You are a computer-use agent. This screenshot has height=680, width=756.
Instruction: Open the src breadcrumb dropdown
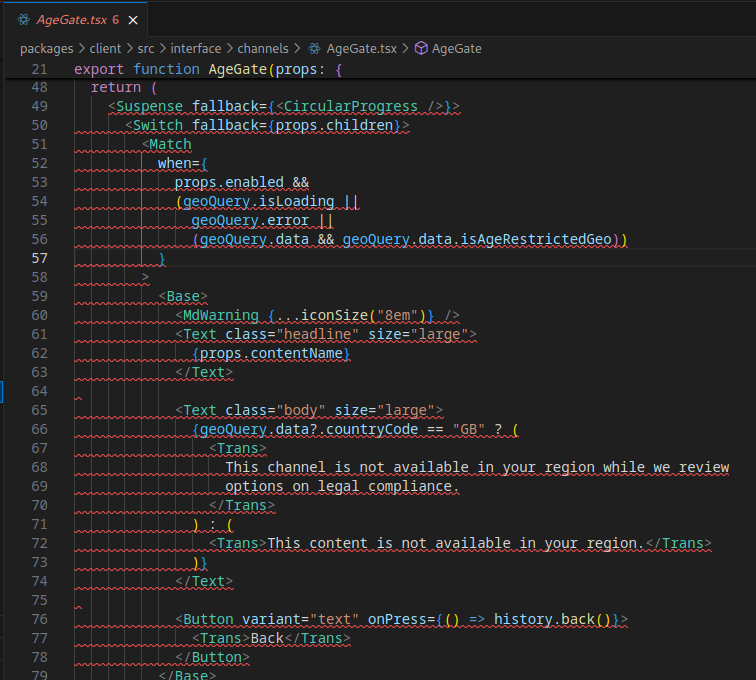pos(146,48)
